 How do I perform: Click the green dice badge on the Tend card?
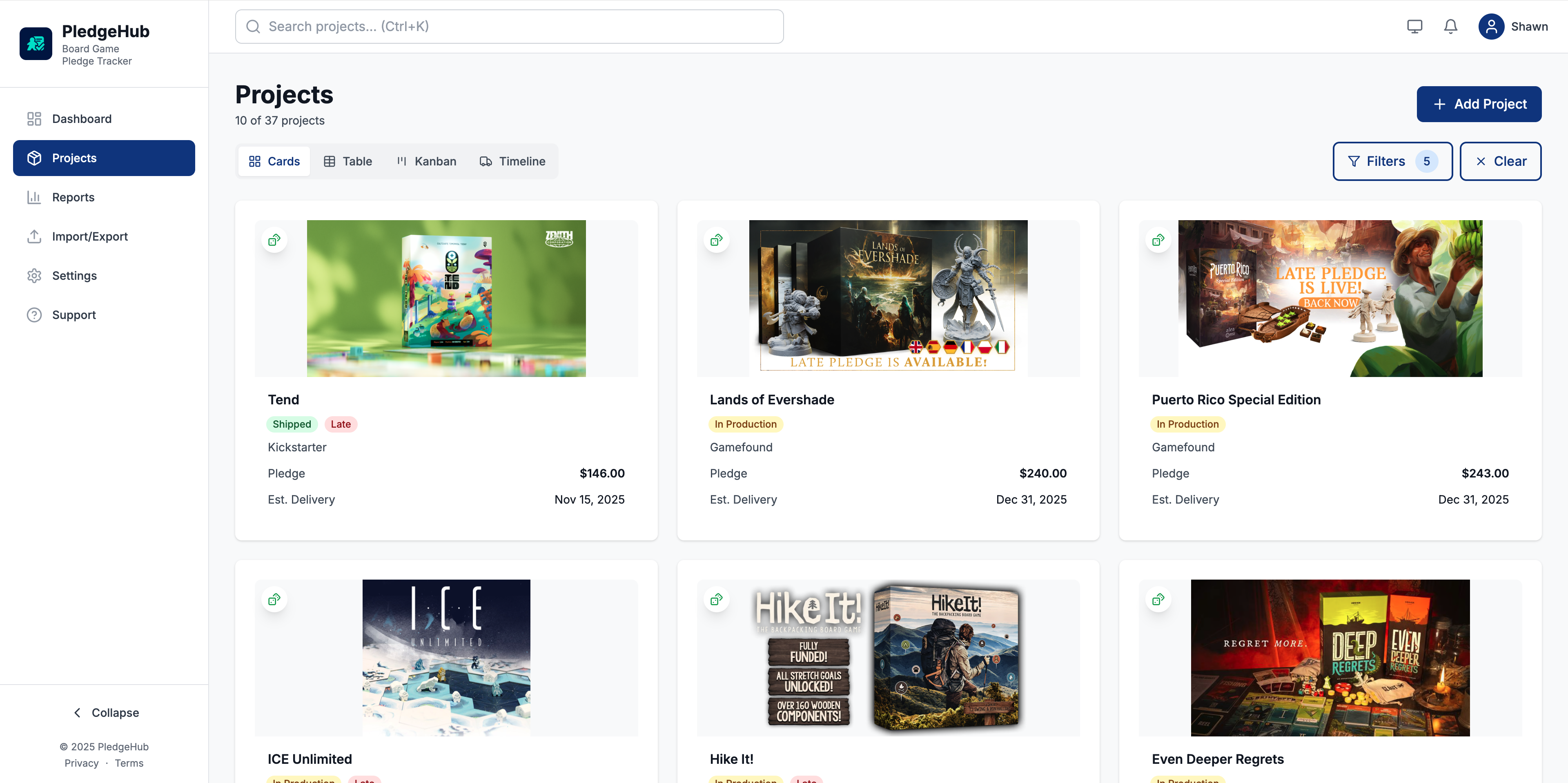coord(274,239)
